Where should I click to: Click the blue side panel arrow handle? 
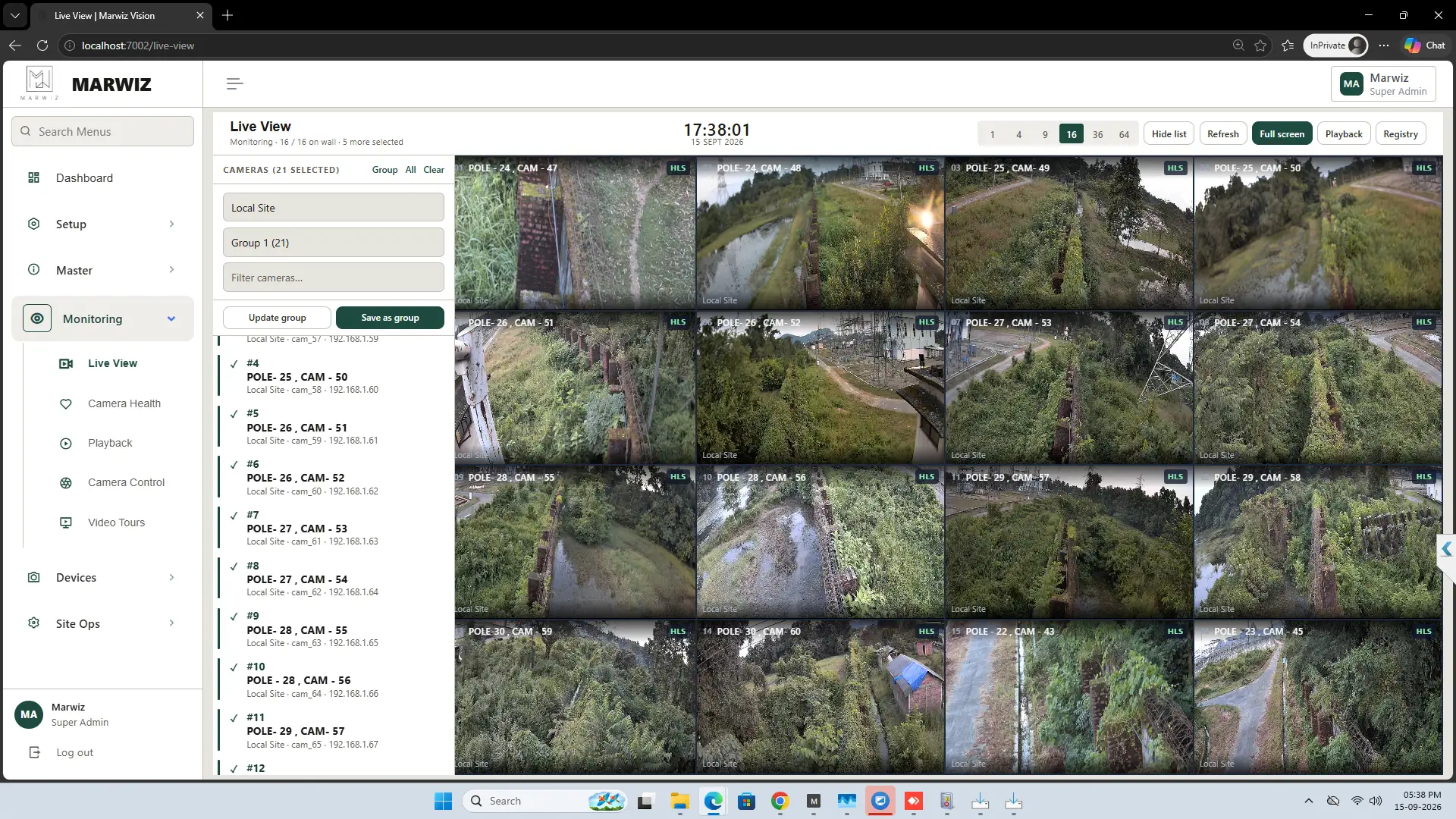(1446, 549)
